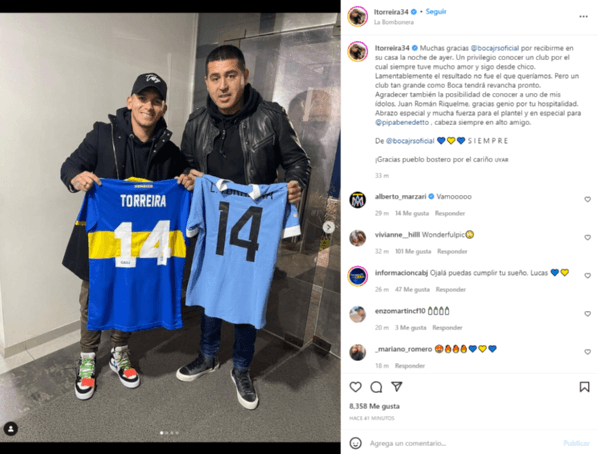Image resolution: width=598 pixels, height=454 pixels.
Task: Like informacioncabj's comment heart
Action: [587, 275]
